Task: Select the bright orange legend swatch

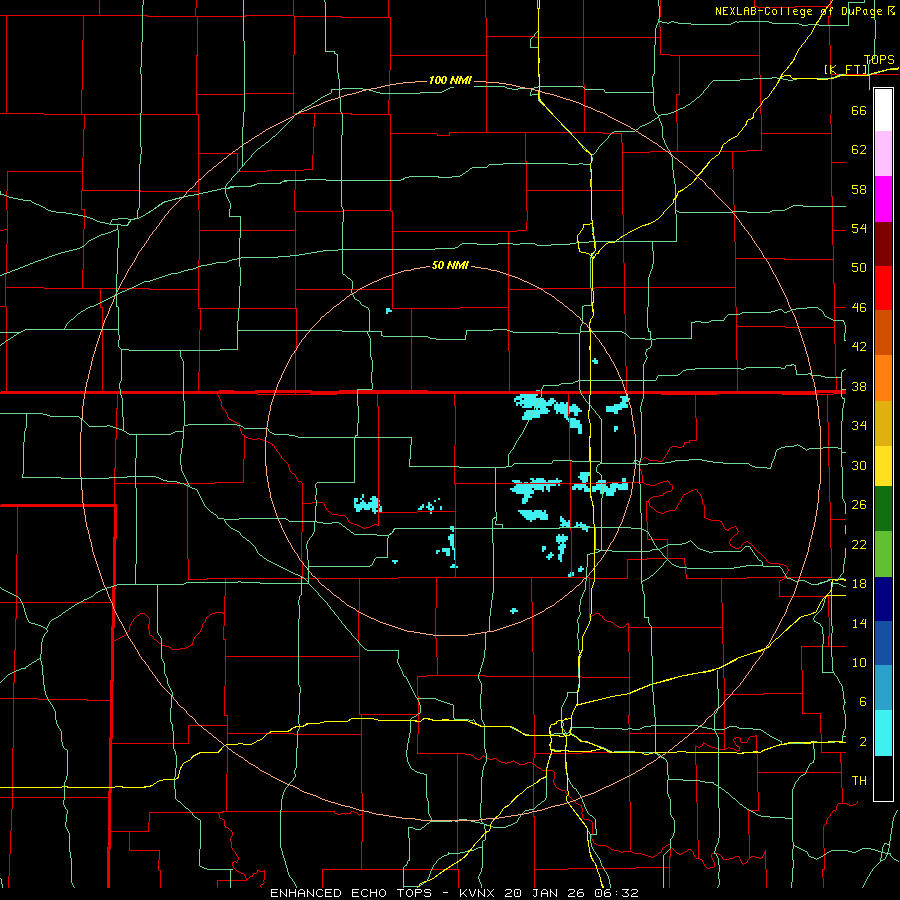Action: point(883,378)
